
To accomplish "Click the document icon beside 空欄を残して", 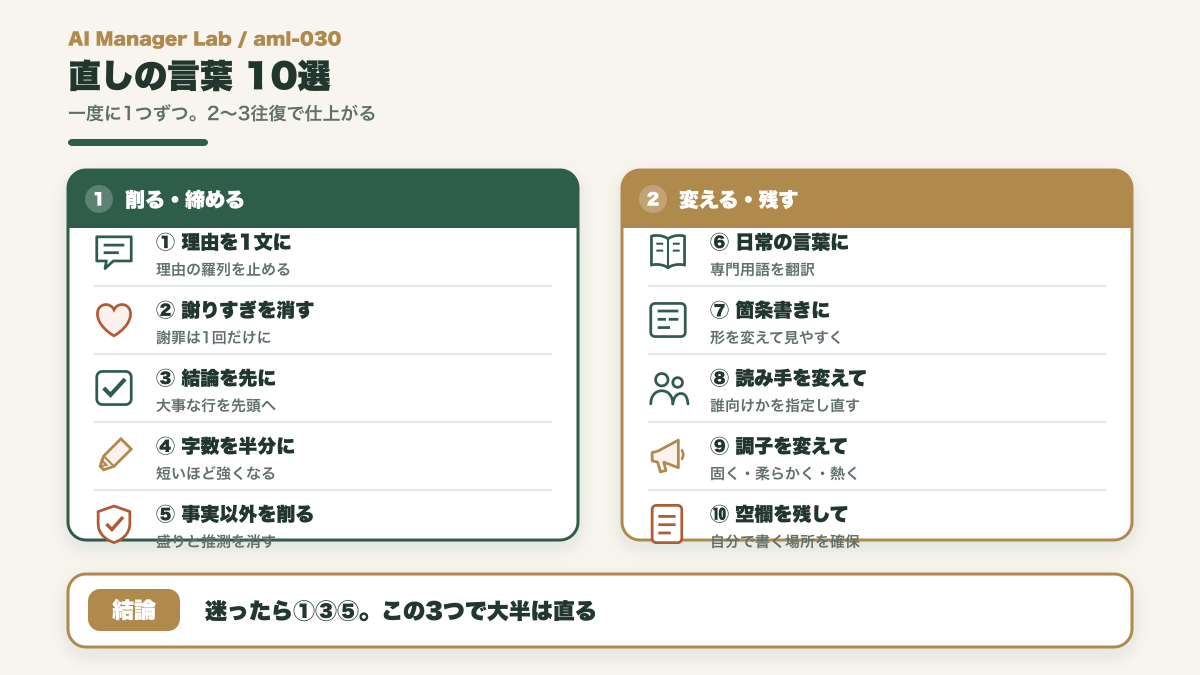I will (x=668, y=524).
